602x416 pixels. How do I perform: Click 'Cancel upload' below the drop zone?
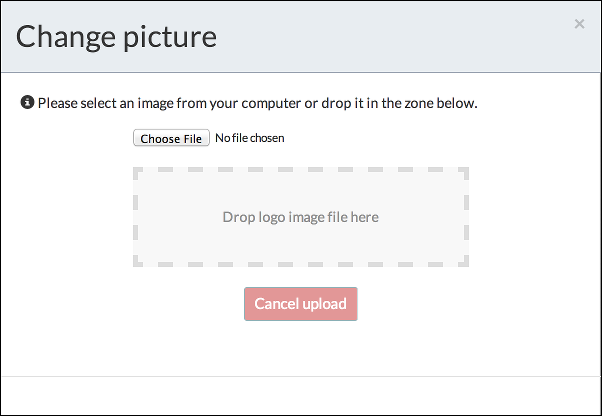click(x=300, y=304)
